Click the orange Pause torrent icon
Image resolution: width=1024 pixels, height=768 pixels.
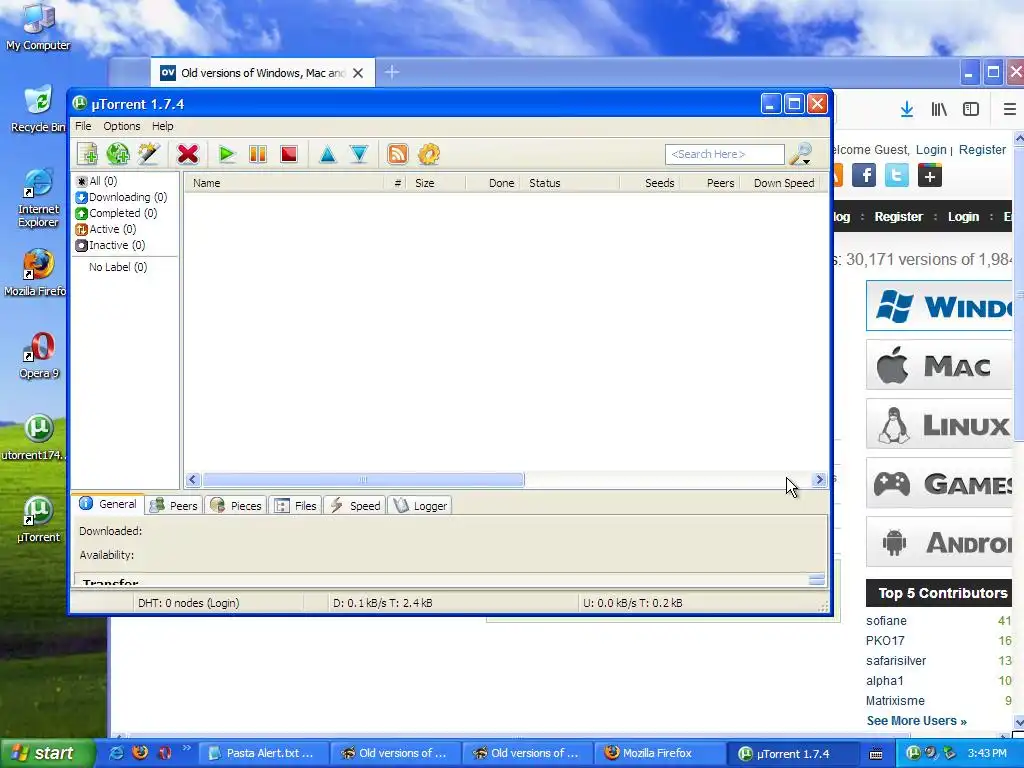[257, 154]
